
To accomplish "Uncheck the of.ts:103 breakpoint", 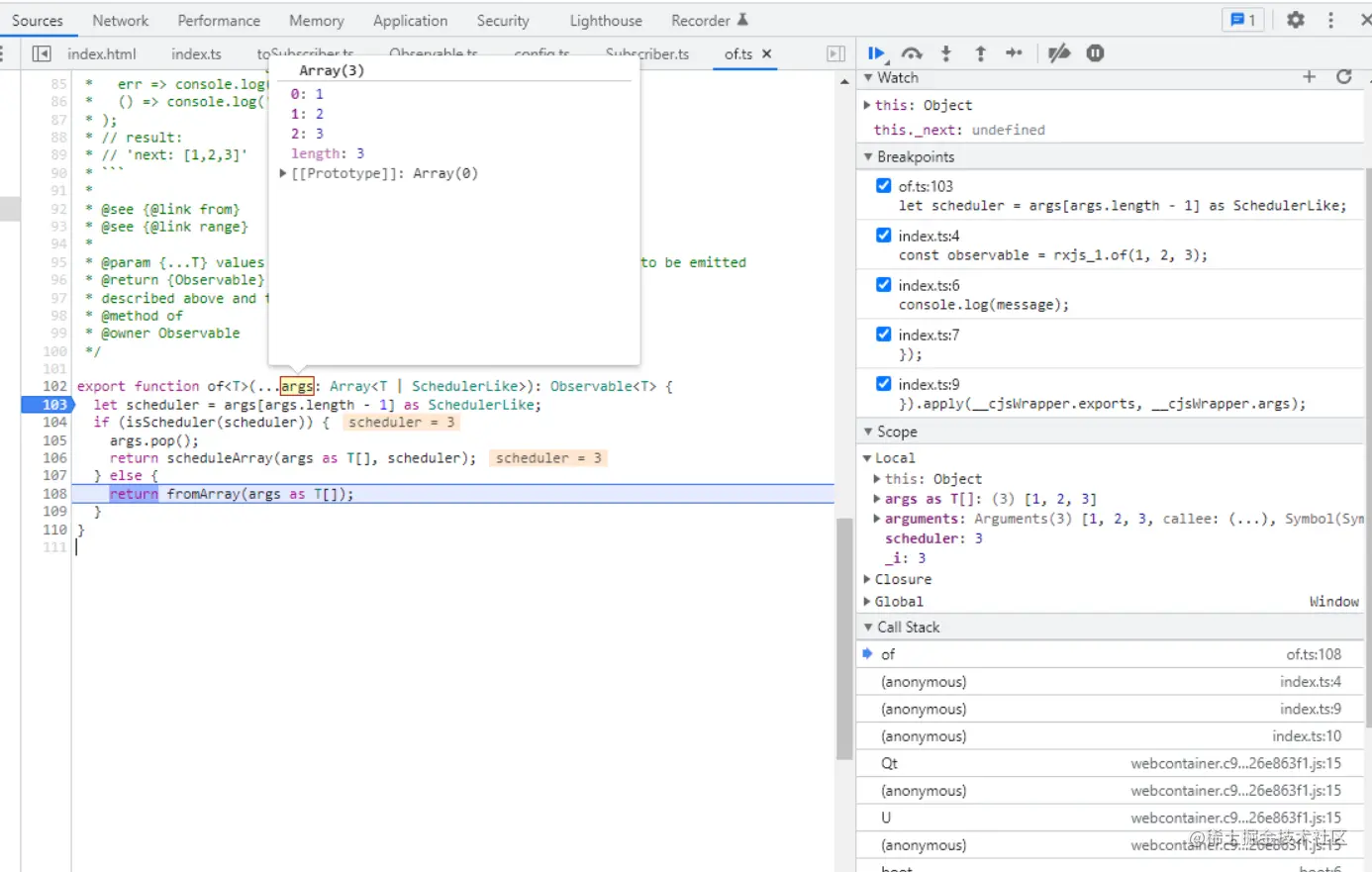I will pyautogui.click(x=883, y=185).
